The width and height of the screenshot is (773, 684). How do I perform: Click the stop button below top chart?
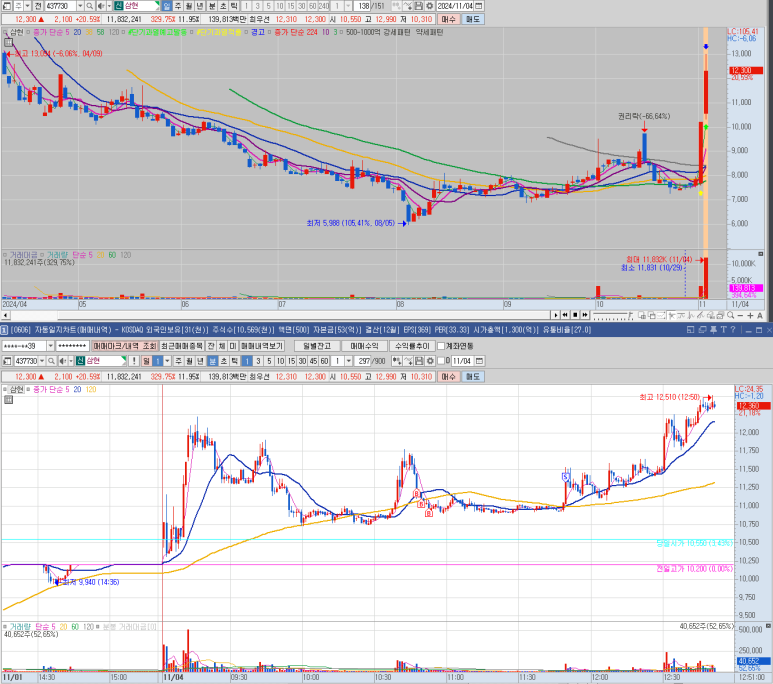[x=575, y=315]
